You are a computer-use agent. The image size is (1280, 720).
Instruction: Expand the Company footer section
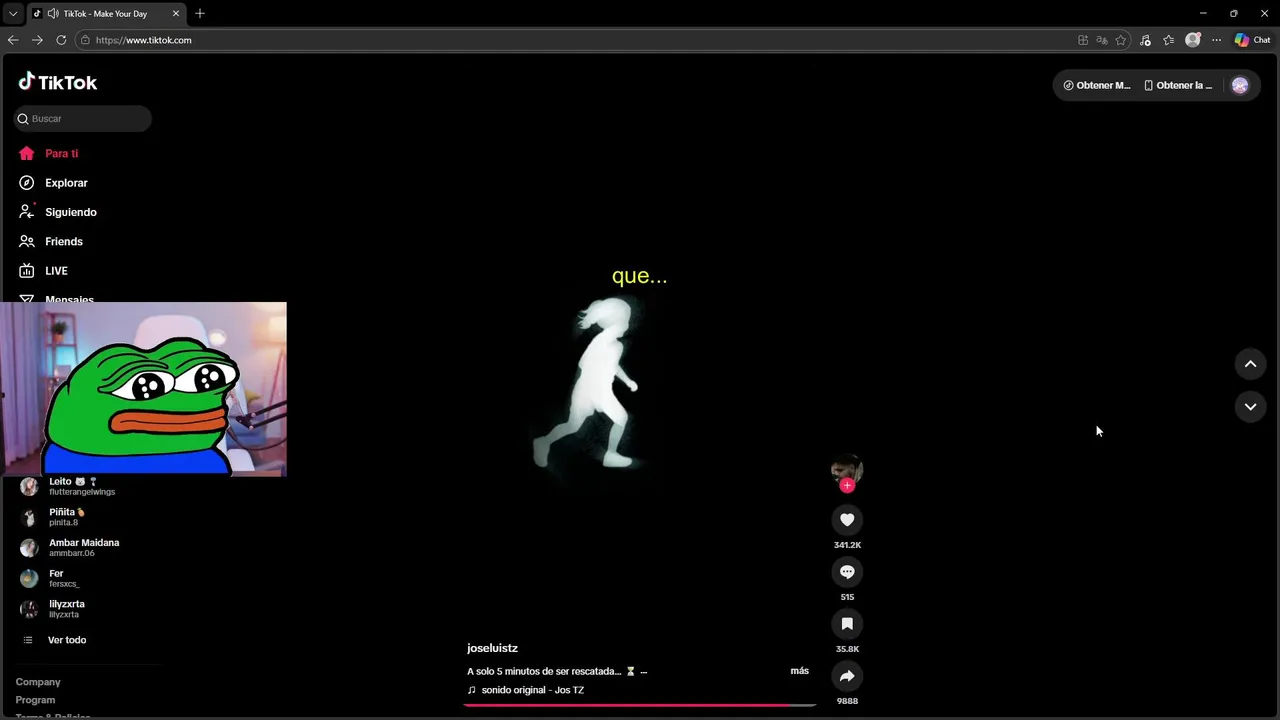[x=38, y=682]
